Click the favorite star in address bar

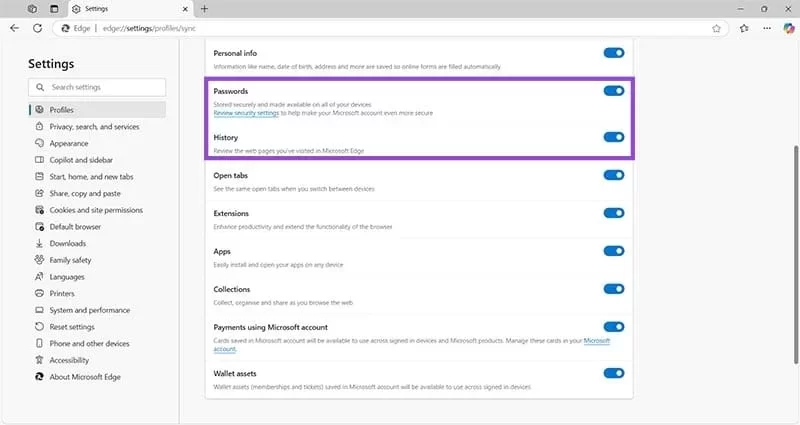[x=717, y=29]
